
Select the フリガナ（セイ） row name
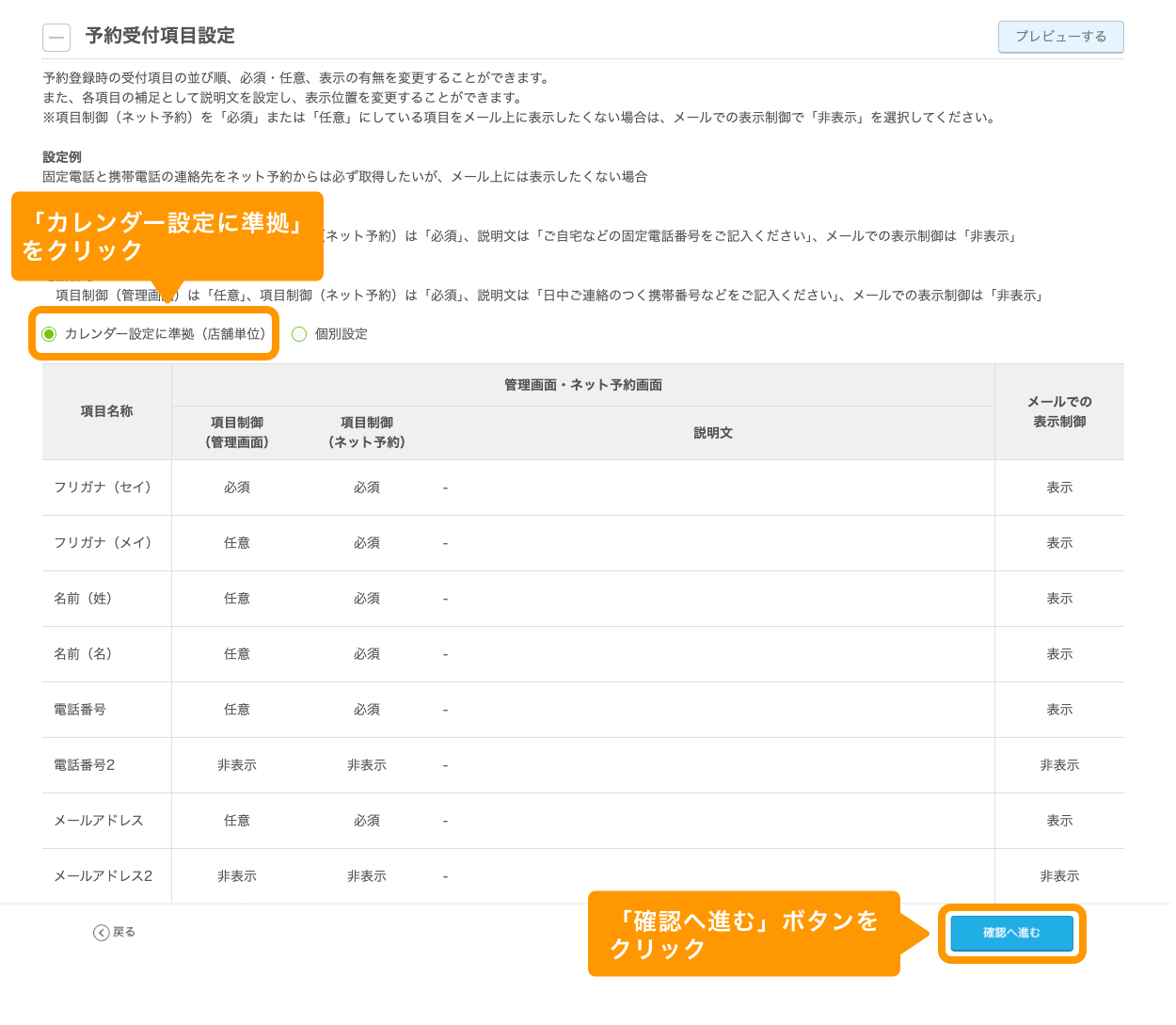(103, 488)
